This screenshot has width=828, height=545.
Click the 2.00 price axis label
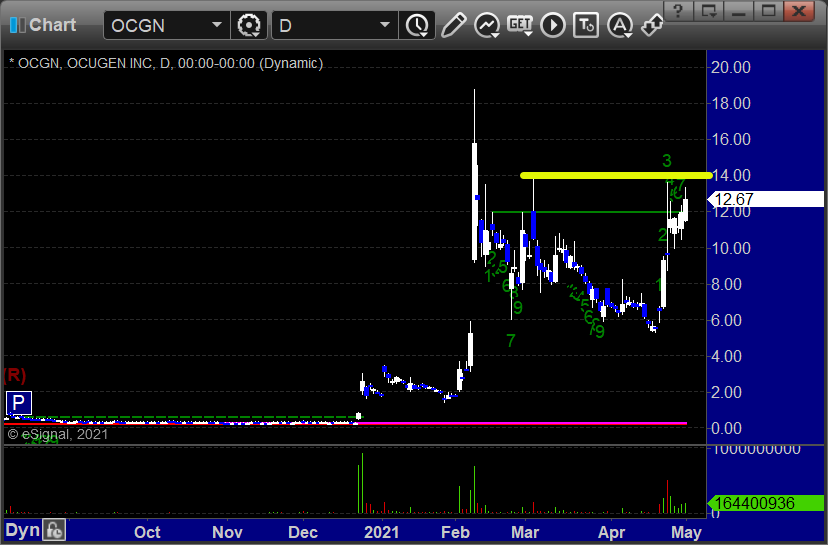point(727,392)
